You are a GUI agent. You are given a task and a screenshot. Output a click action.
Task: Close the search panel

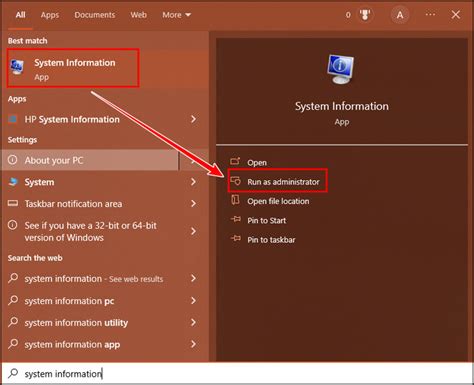point(456,15)
